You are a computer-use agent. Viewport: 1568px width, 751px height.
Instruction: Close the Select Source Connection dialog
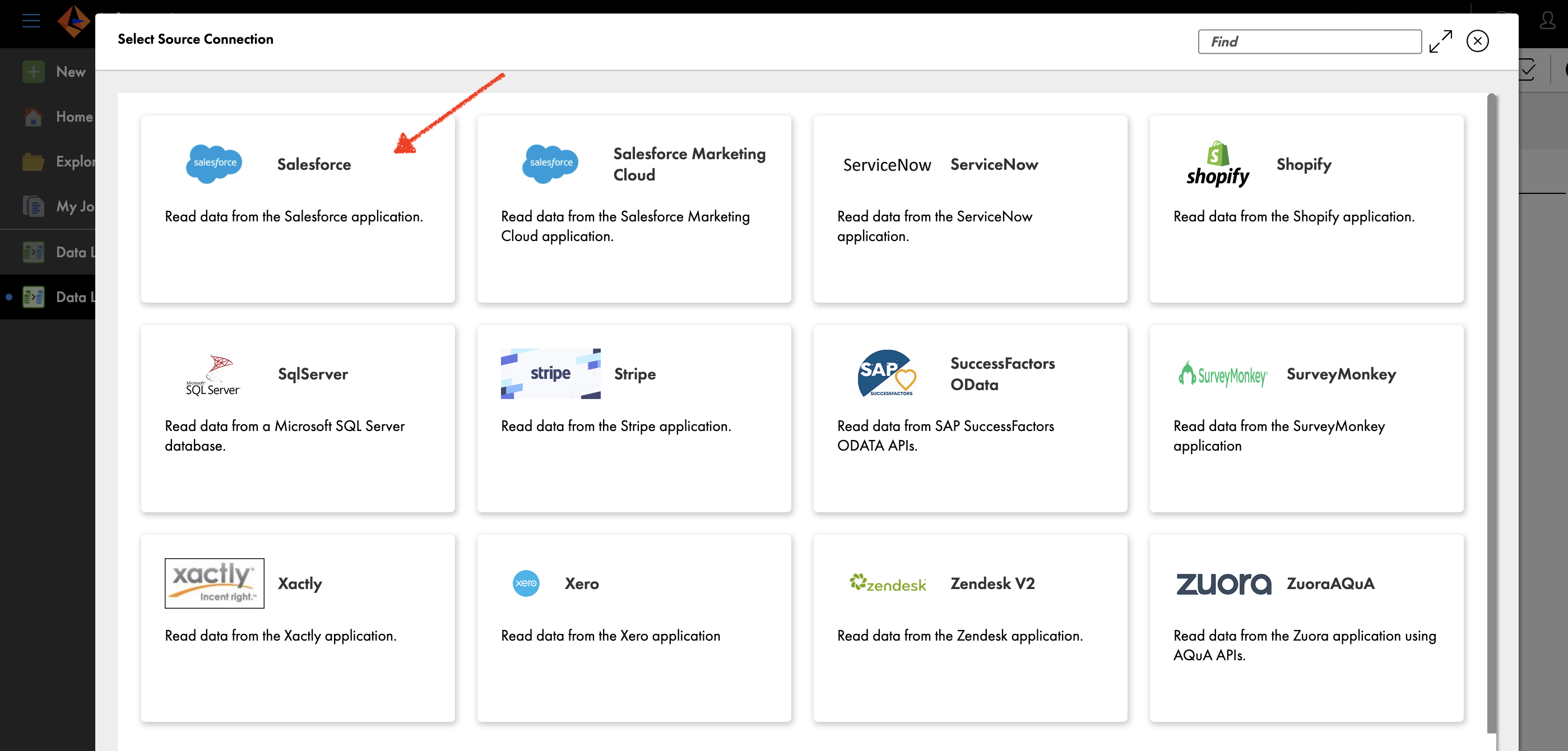(1477, 41)
